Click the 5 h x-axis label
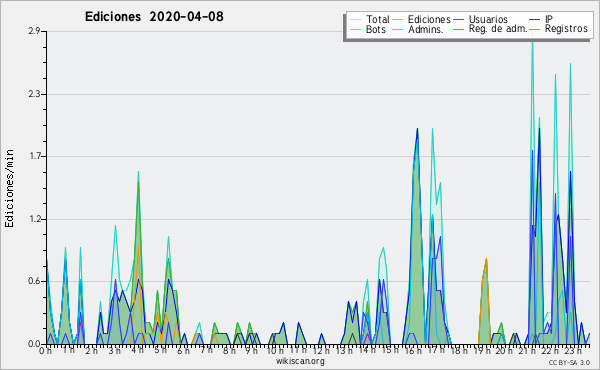The width and height of the screenshot is (600, 370). coord(160,350)
